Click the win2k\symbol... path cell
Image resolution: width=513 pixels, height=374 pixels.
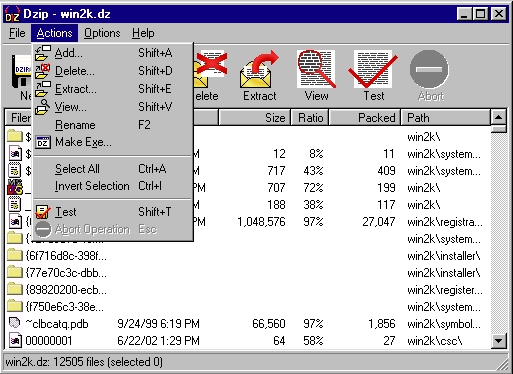coord(444,324)
